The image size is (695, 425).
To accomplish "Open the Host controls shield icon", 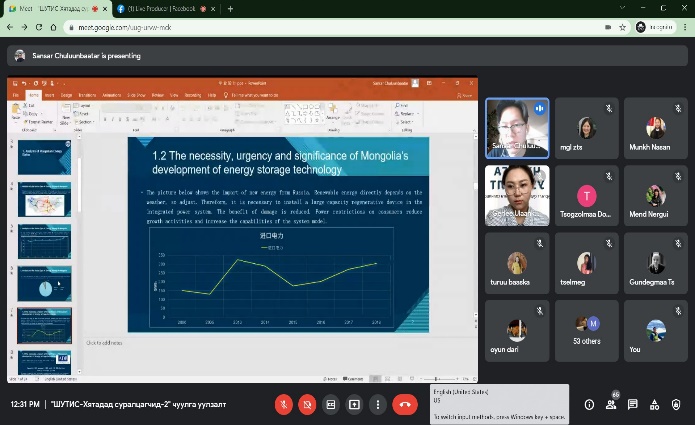I will (x=676, y=404).
